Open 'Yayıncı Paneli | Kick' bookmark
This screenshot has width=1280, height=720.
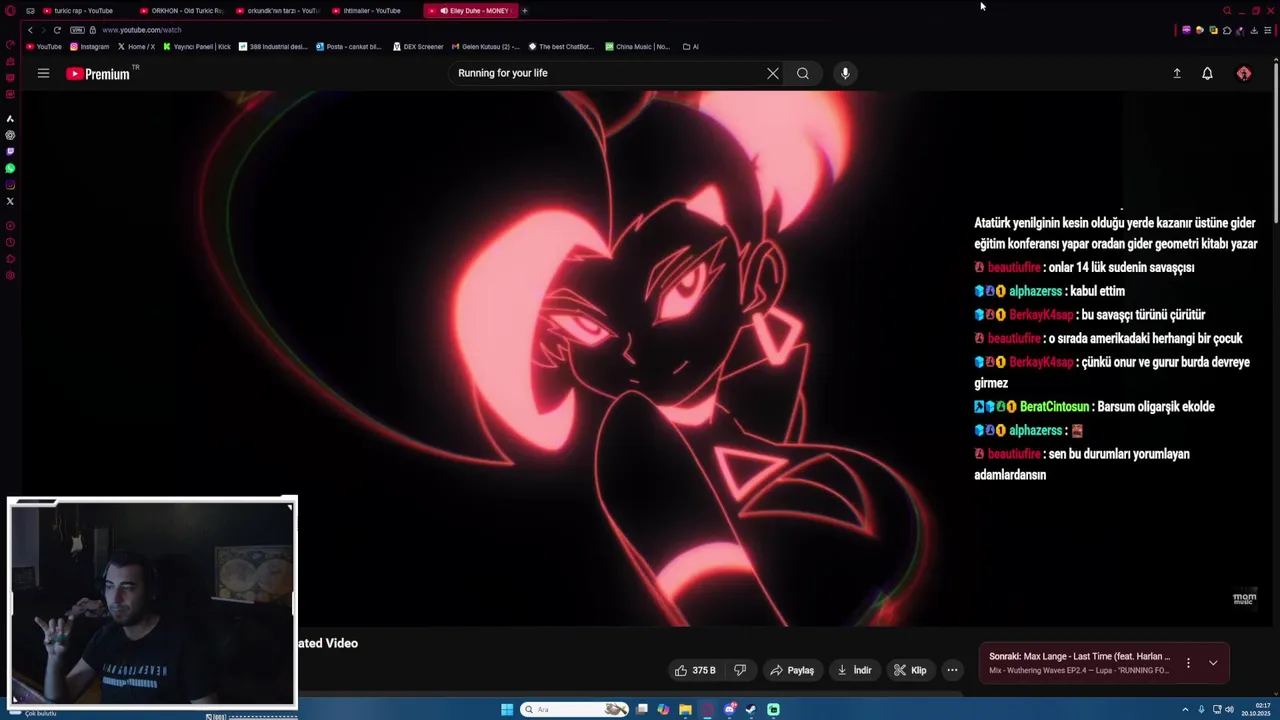pos(198,47)
